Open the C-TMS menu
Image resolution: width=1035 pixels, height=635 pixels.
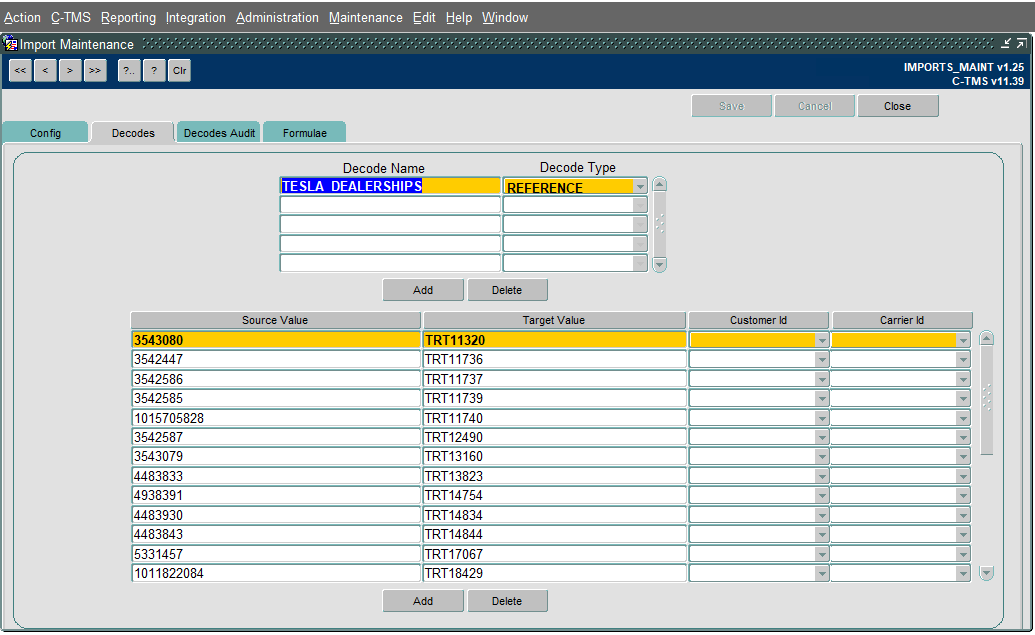(71, 18)
